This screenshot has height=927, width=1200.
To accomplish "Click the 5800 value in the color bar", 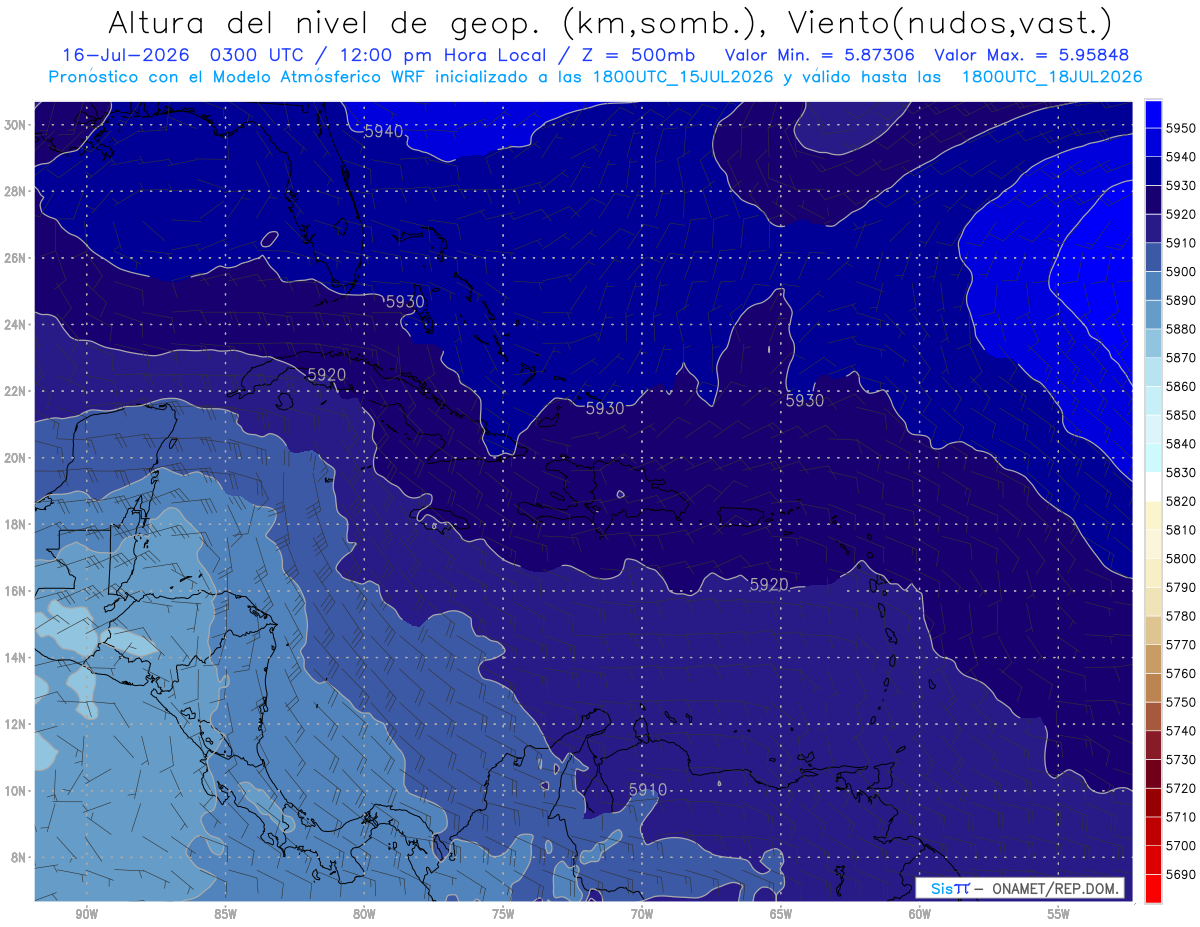I will [x=1181, y=559].
